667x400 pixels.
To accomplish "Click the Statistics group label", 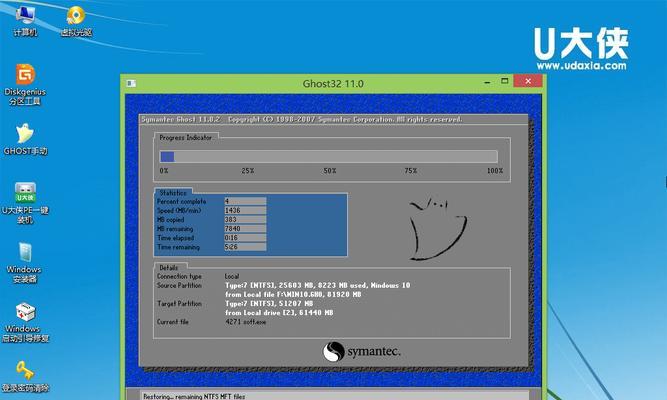I will click(173, 193).
